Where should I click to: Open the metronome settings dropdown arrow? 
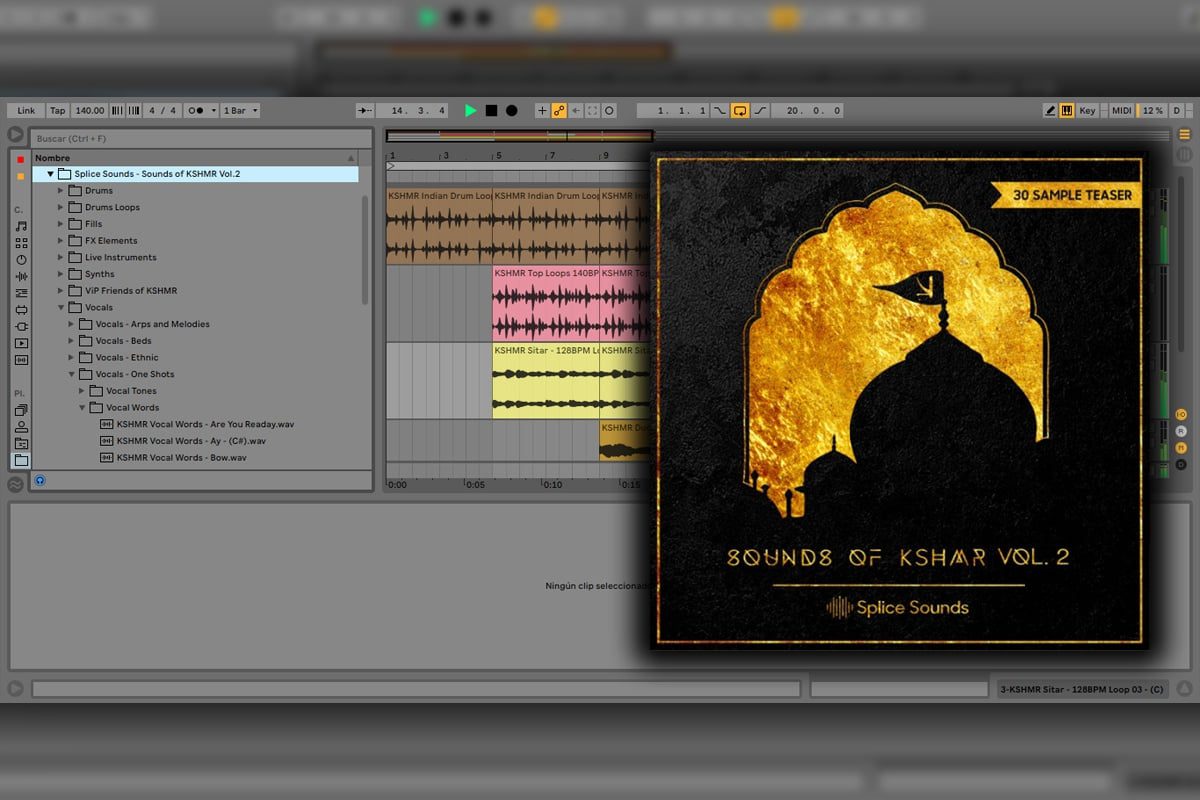tap(213, 111)
